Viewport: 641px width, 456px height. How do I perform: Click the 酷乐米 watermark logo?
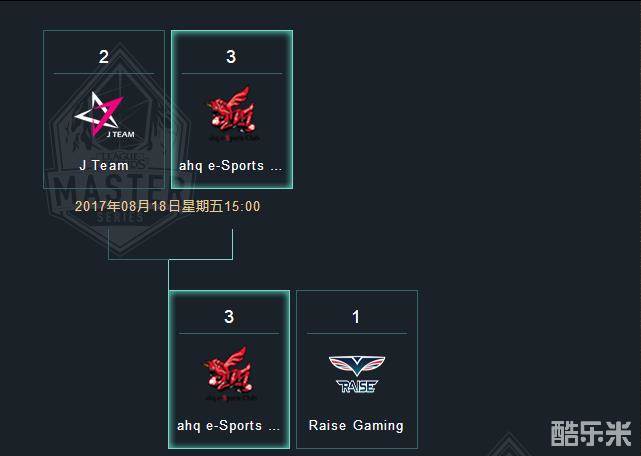pos(591,434)
